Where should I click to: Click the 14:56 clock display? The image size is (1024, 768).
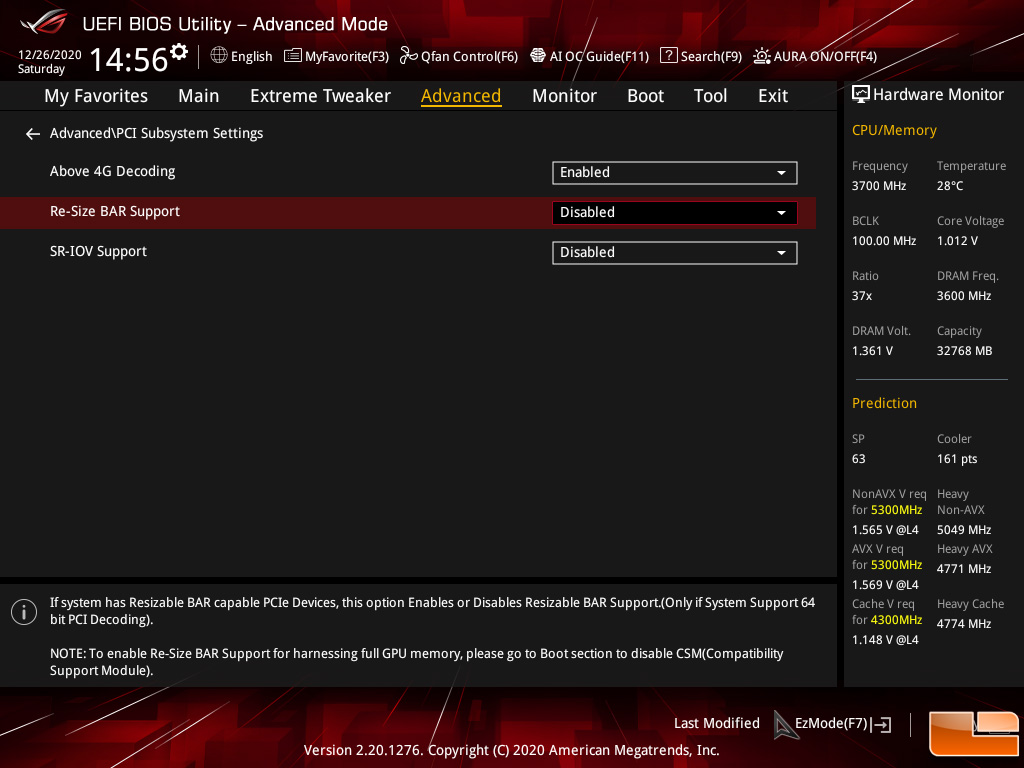[x=129, y=59]
